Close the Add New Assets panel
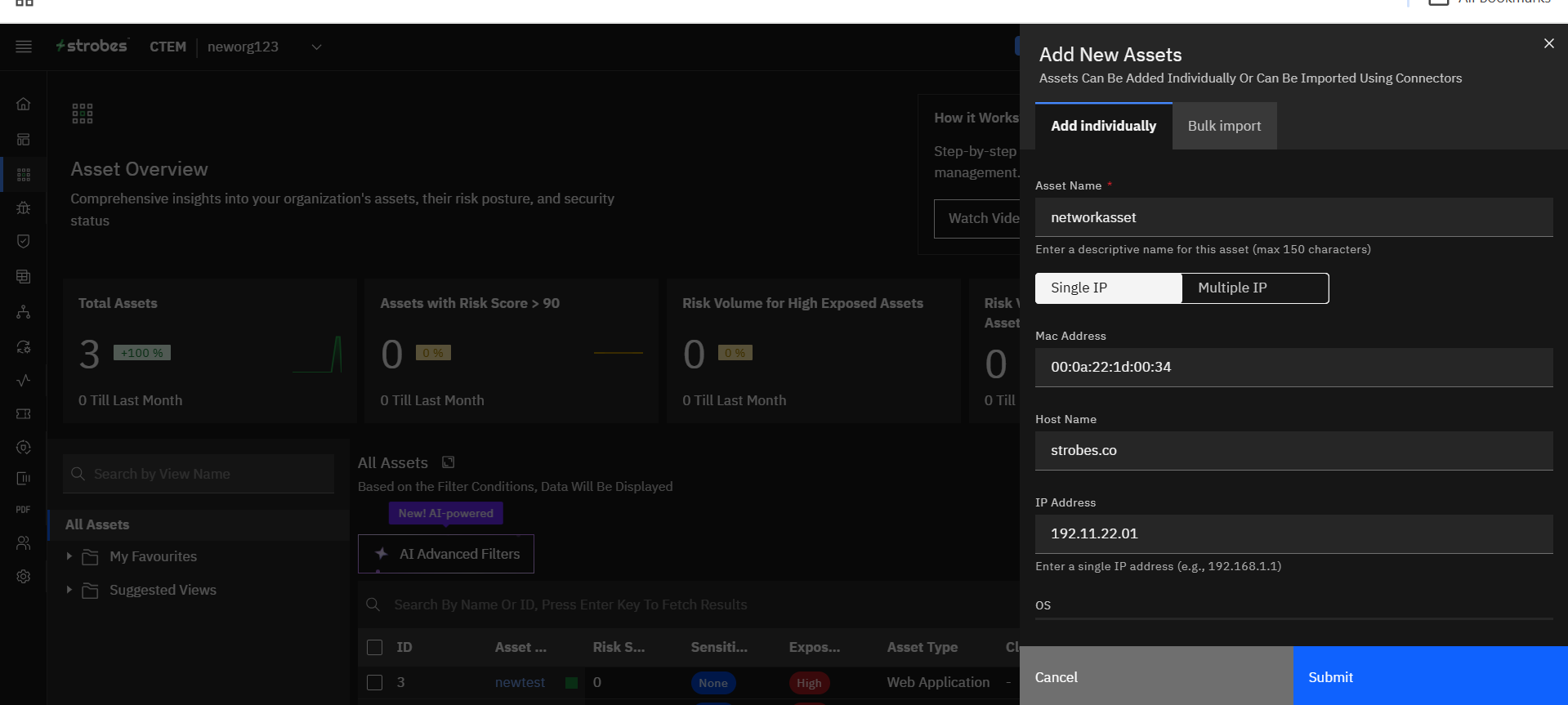This screenshot has width=1568, height=705. pos(1548,43)
